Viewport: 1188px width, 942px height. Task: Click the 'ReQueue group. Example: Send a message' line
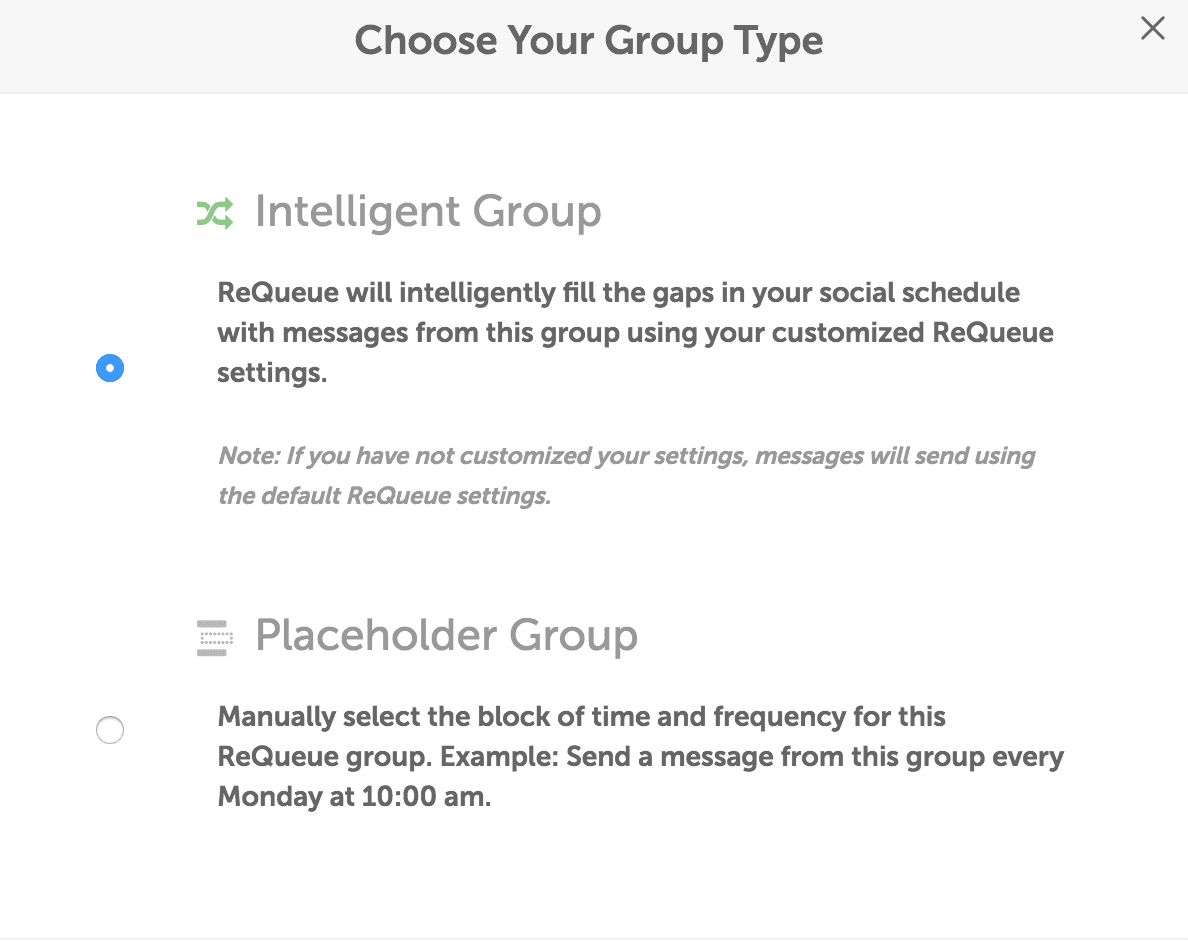click(641, 756)
